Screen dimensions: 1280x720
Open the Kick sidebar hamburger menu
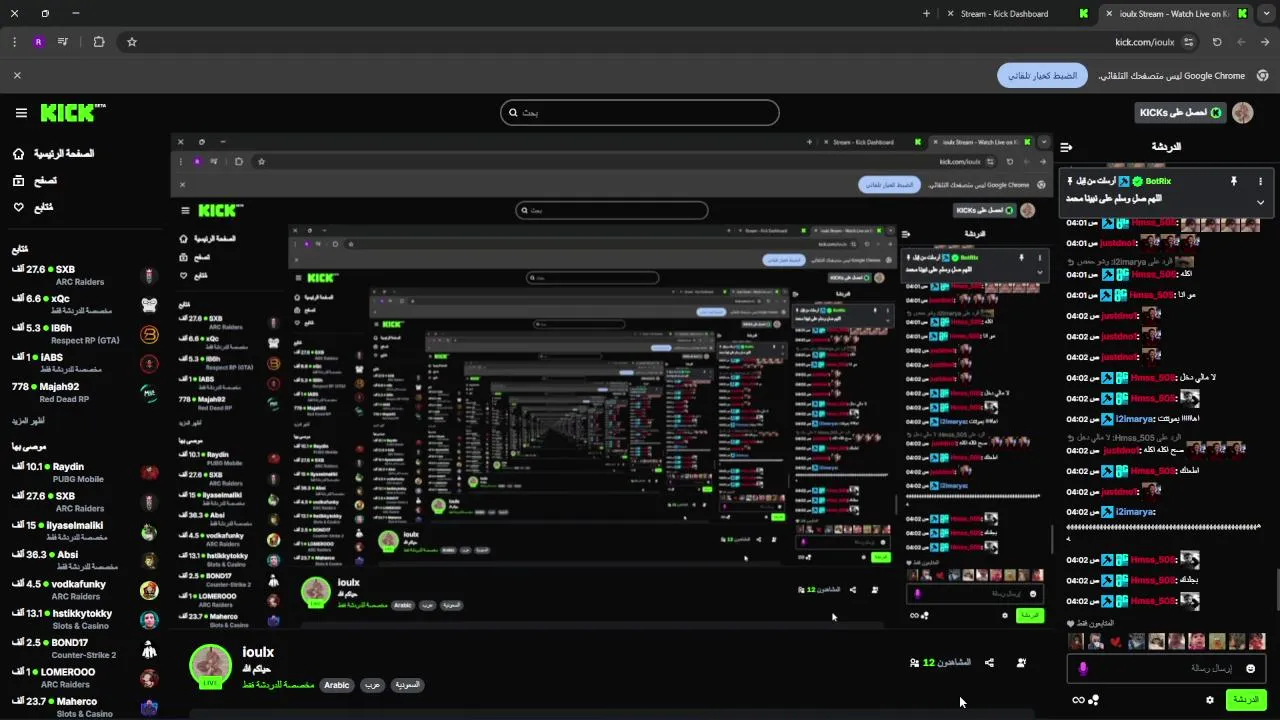pyautogui.click(x=21, y=113)
